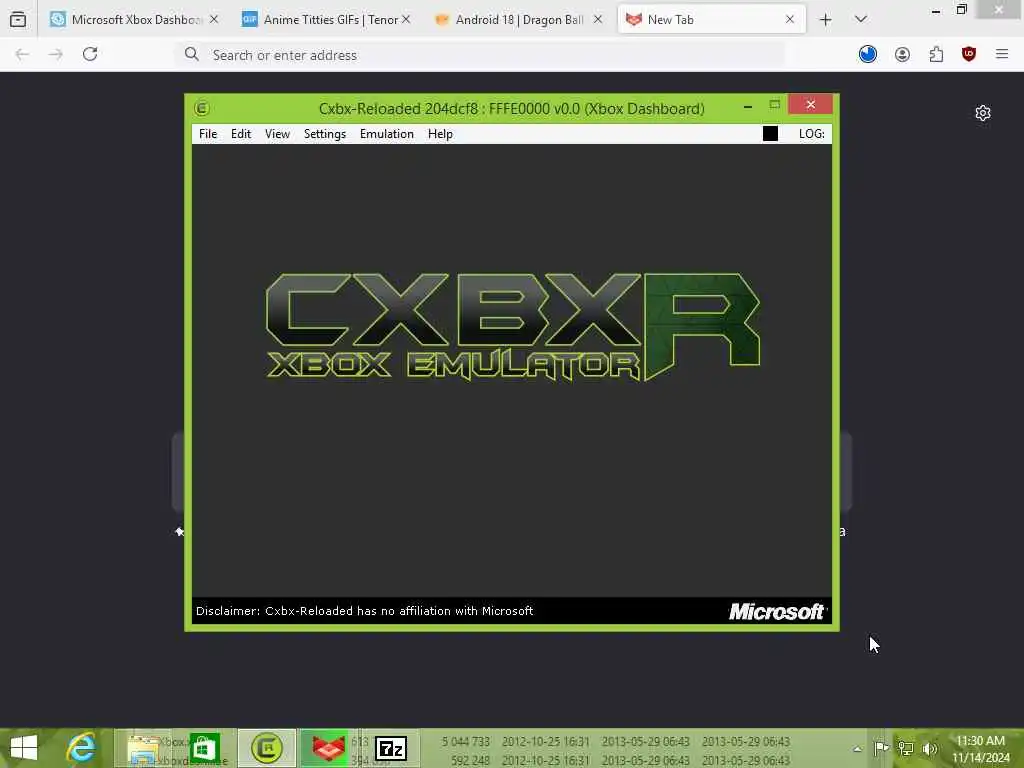This screenshot has height=768, width=1024.
Task: Open the Help menu in Cxbx-Reloaded
Action: (x=440, y=134)
